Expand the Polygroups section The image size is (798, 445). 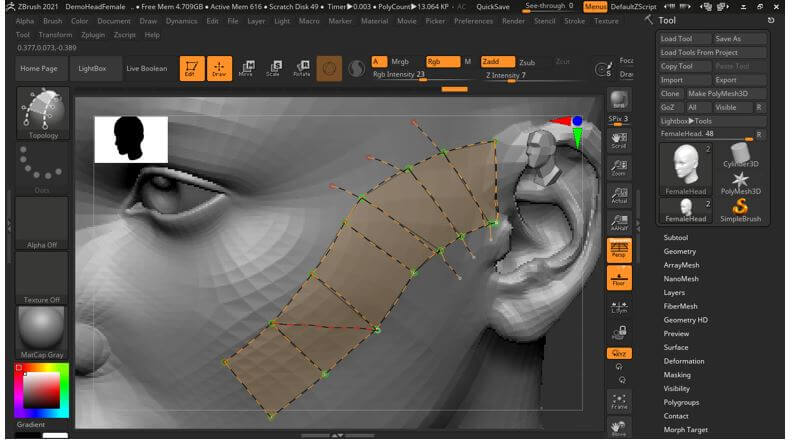point(681,402)
